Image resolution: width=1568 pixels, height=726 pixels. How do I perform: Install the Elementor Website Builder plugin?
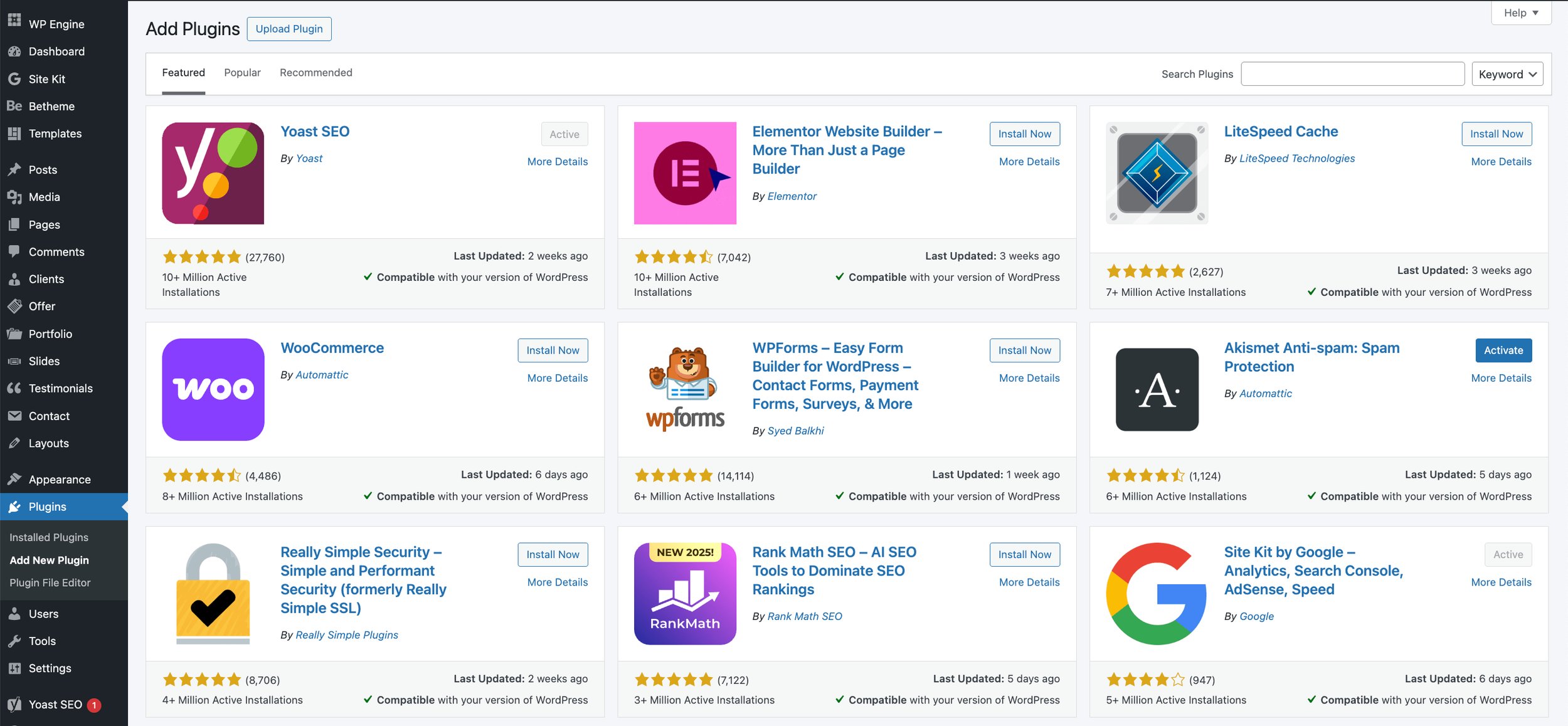tap(1025, 134)
